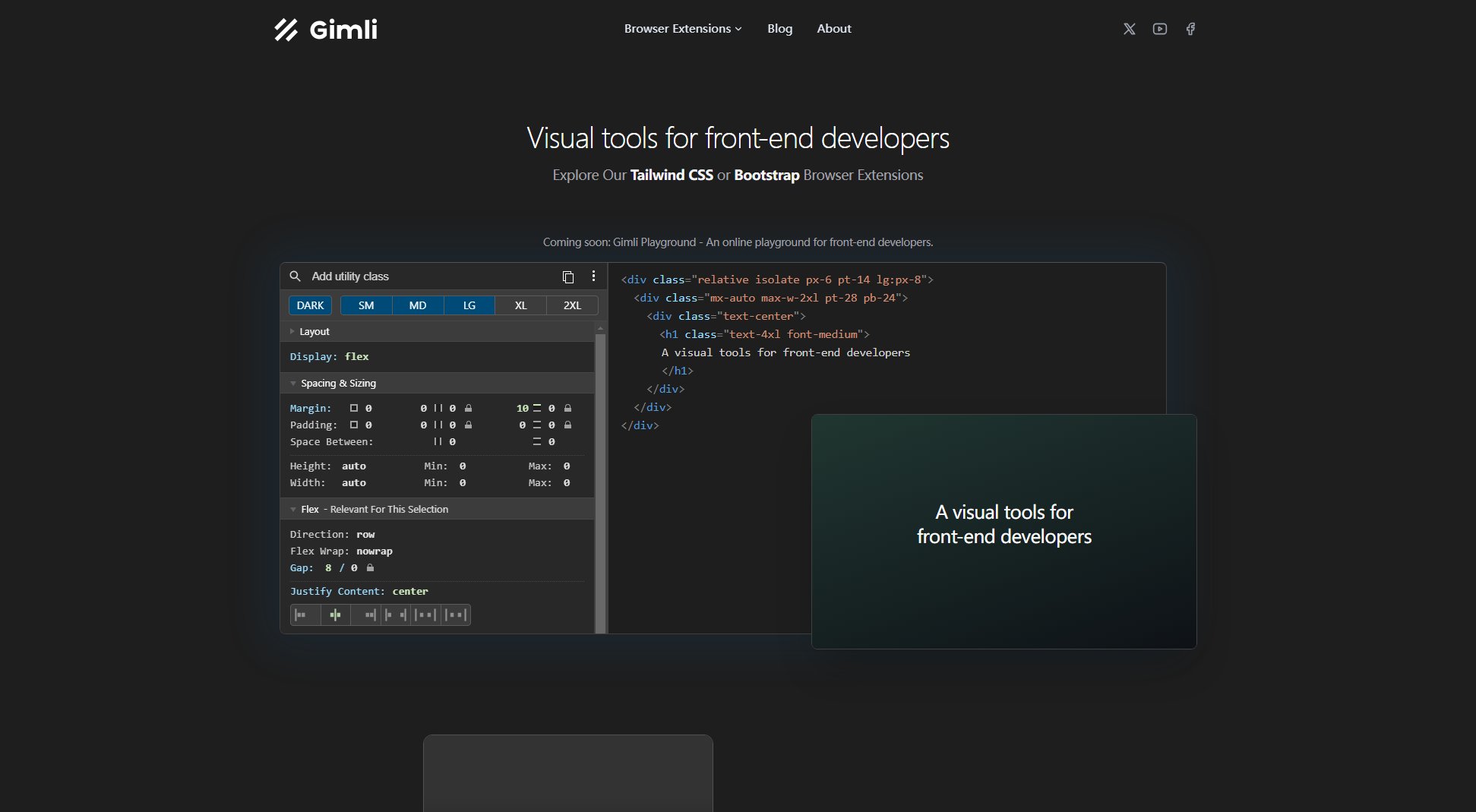Open the About menu item
The image size is (1476, 812).
click(x=833, y=29)
